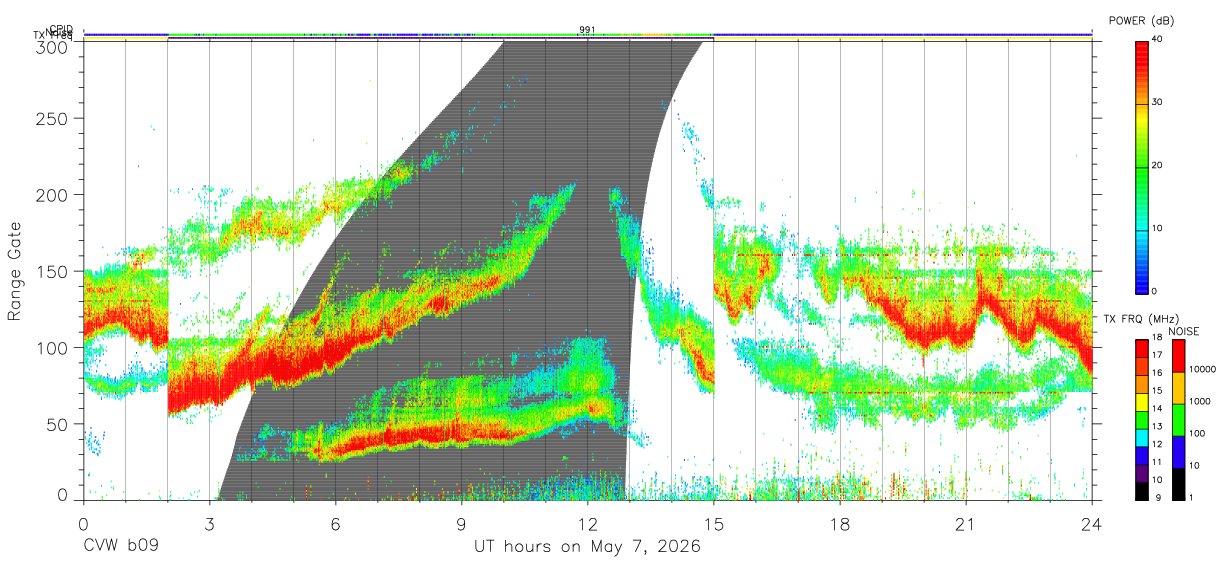Click the Range Gate y-axis title
Screen dimensions: 1228x567
(15, 271)
